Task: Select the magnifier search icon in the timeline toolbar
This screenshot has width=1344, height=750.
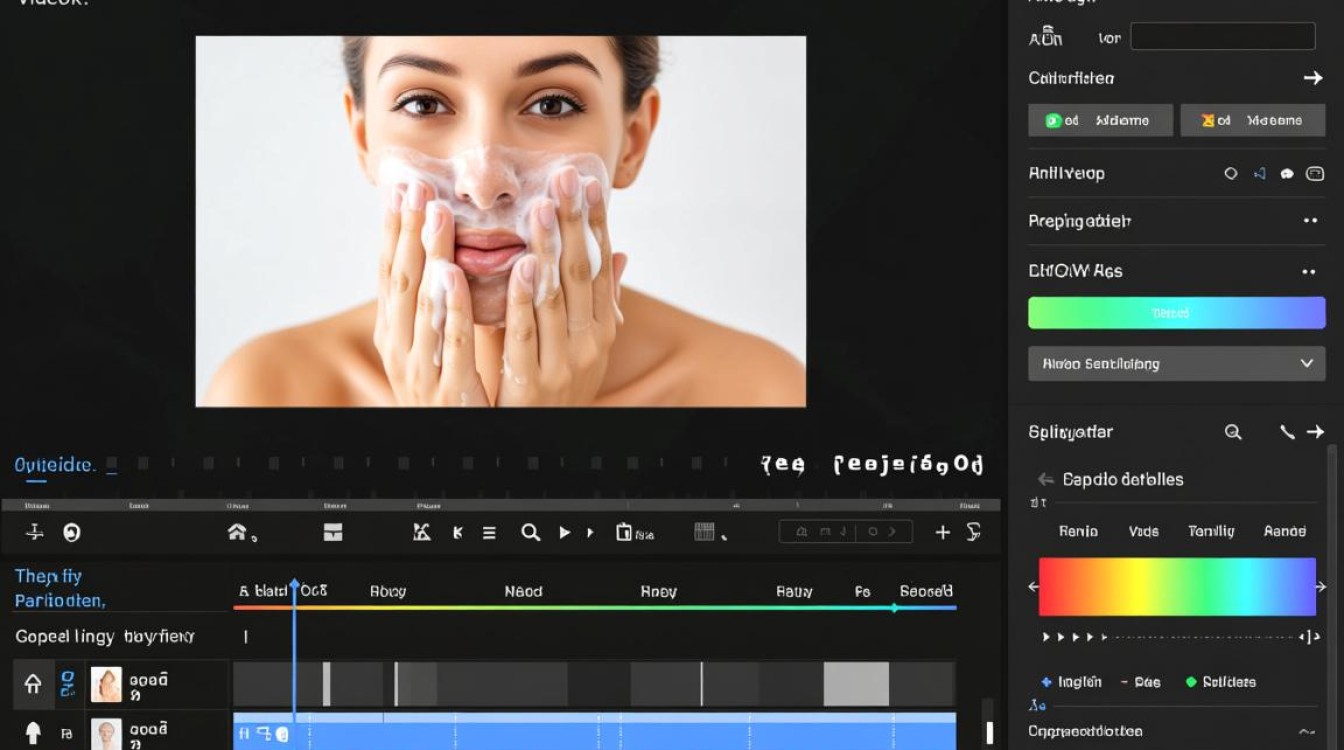Action: 530,533
